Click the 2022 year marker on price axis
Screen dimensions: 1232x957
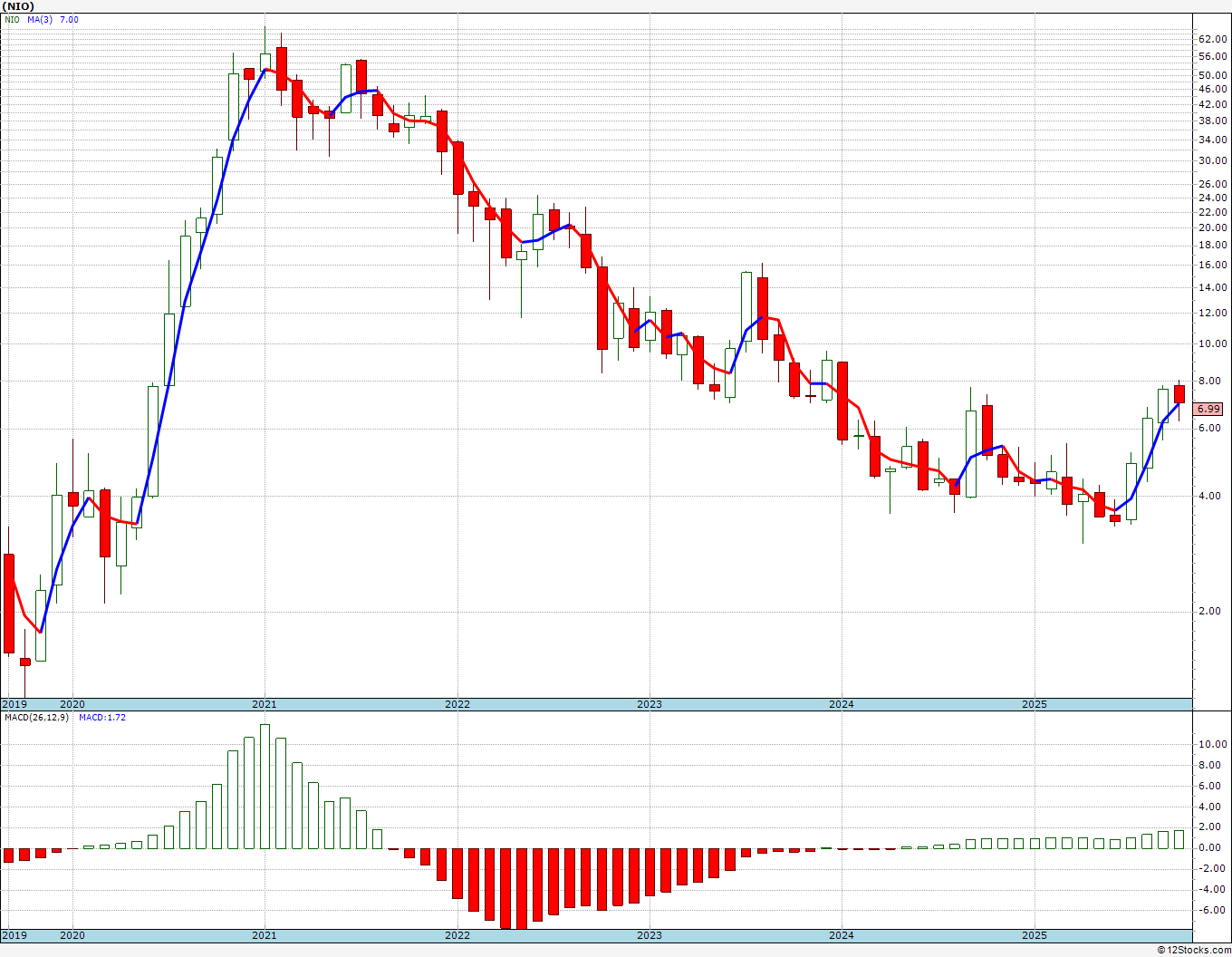click(457, 704)
